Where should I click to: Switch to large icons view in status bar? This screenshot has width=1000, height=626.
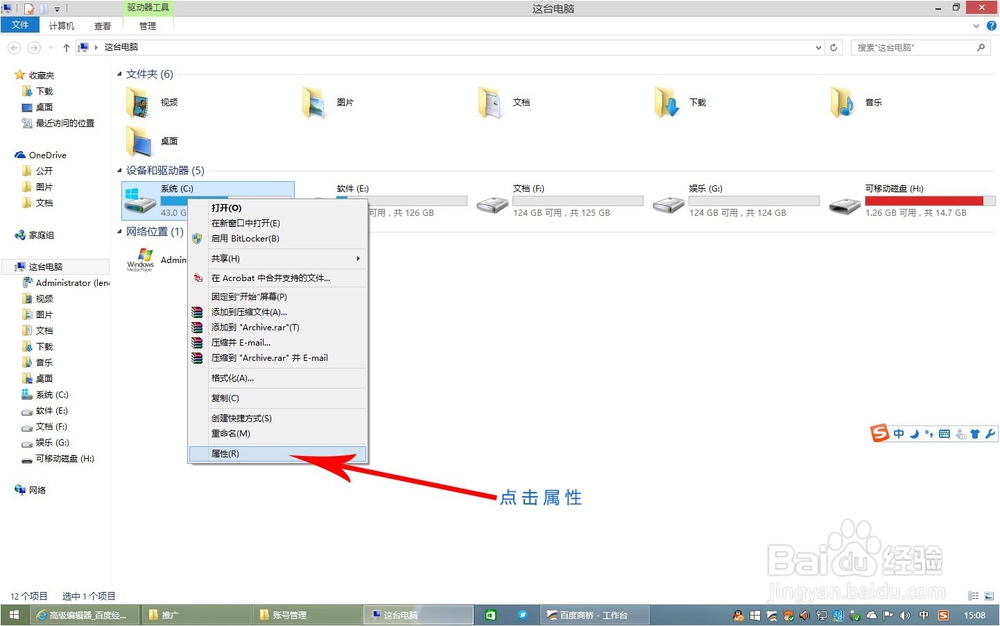989,596
